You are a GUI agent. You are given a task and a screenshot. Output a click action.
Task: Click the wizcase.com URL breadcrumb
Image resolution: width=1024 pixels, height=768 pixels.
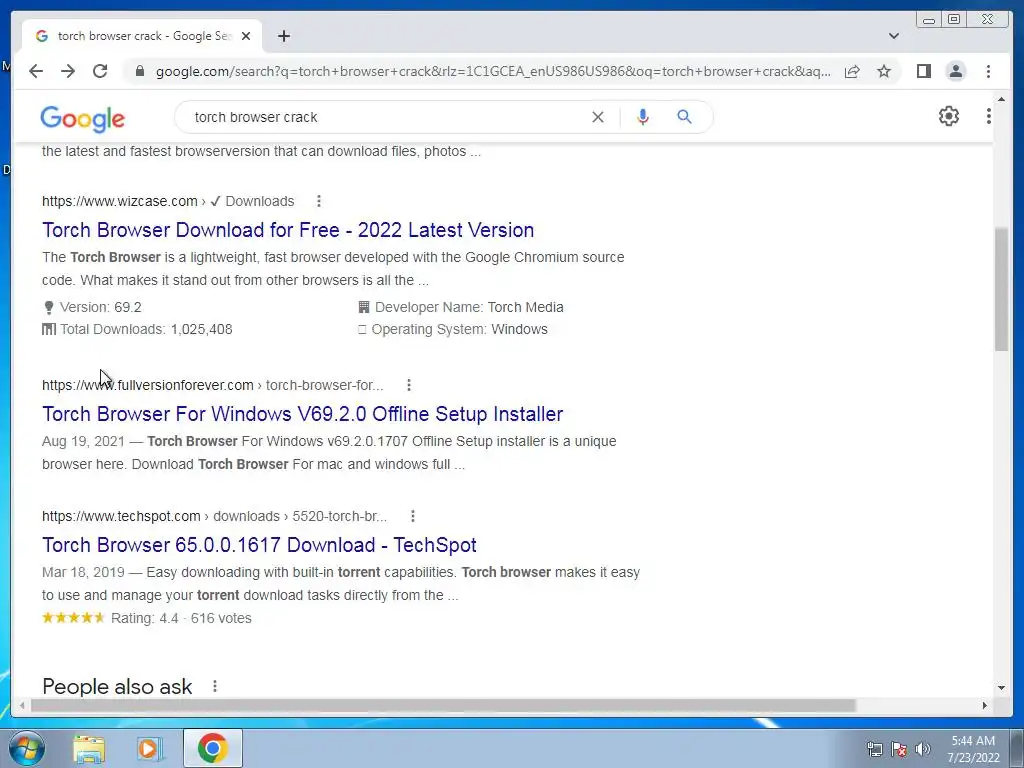168,201
